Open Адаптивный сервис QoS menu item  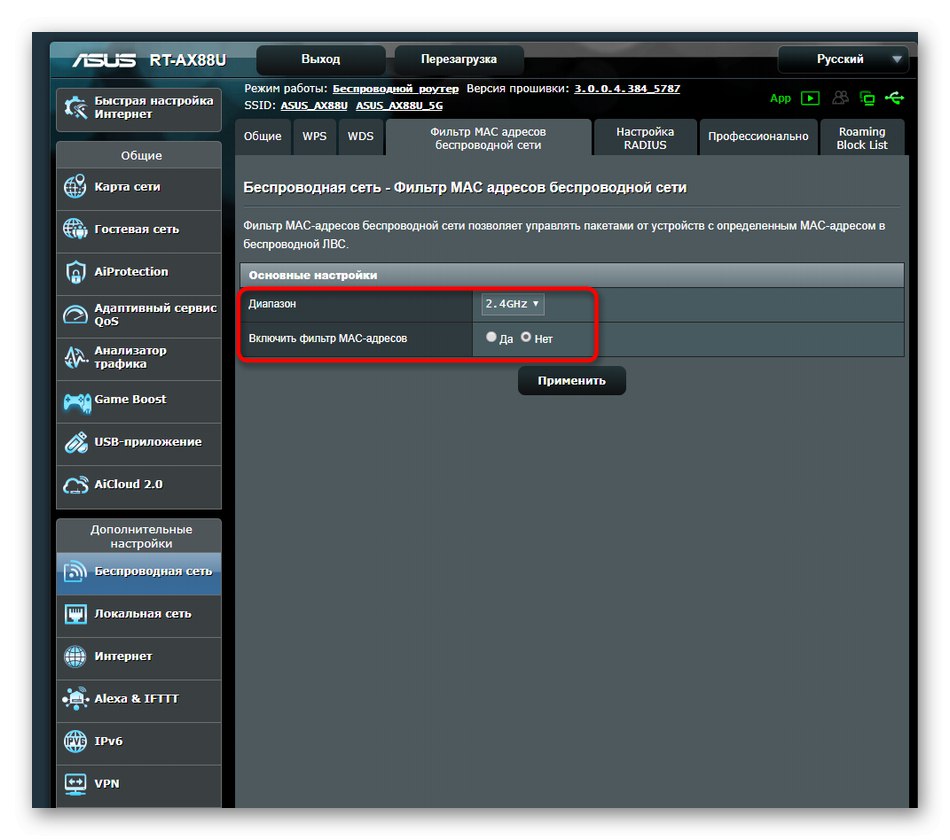(x=139, y=315)
